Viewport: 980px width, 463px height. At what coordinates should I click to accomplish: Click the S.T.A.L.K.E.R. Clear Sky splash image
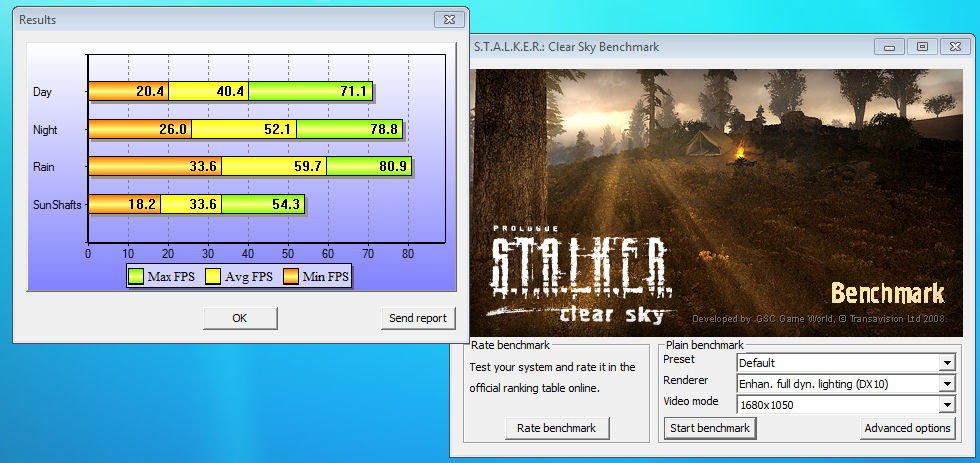click(x=716, y=202)
